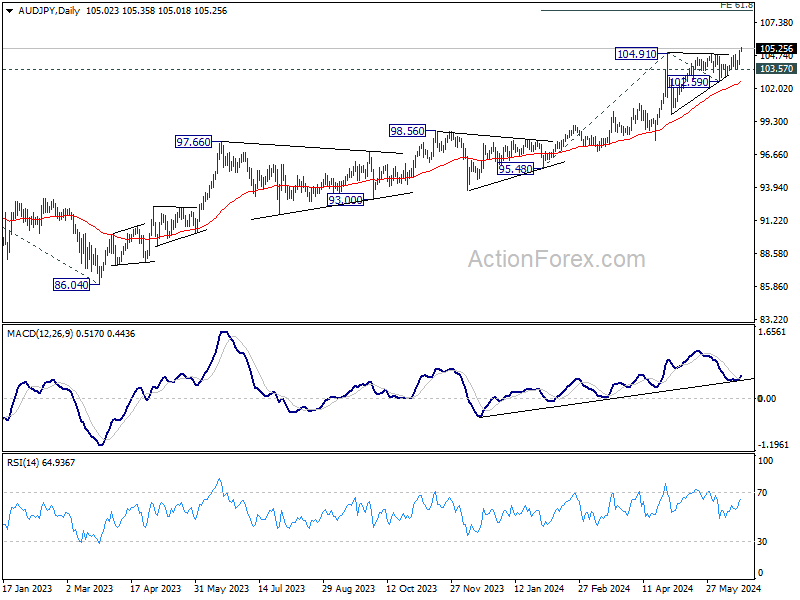
Task: Select the 86.040 low price label
Action: coord(71,285)
